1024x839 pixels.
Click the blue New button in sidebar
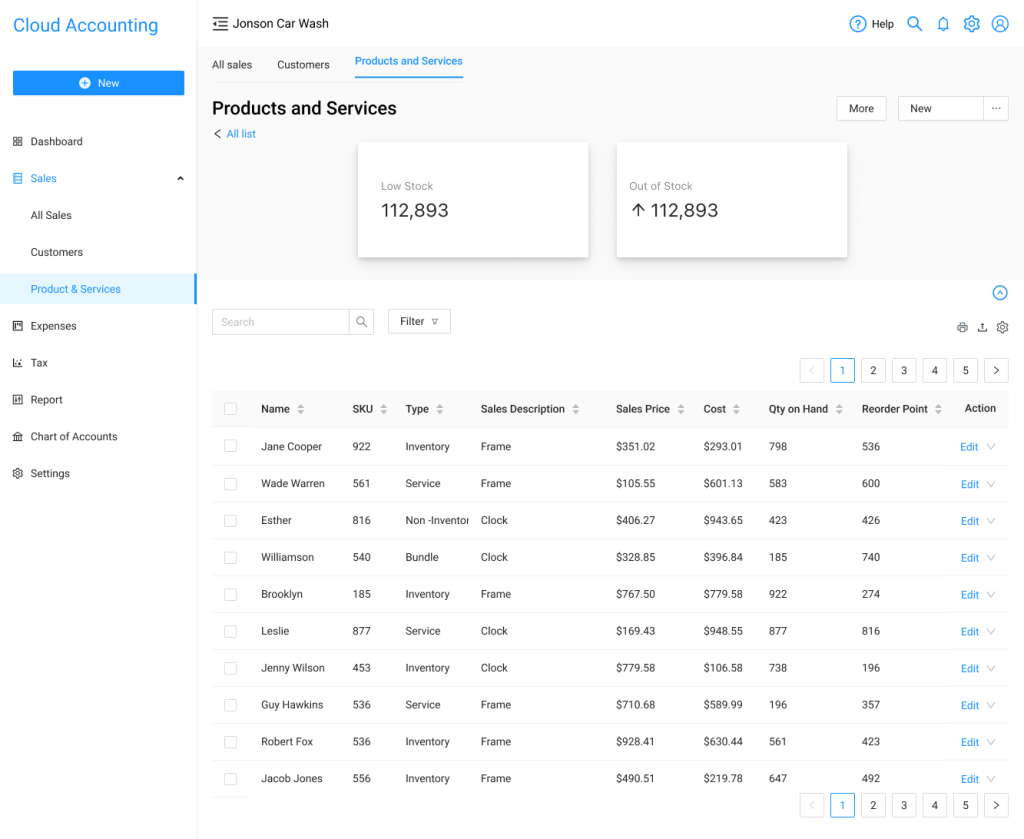(98, 83)
